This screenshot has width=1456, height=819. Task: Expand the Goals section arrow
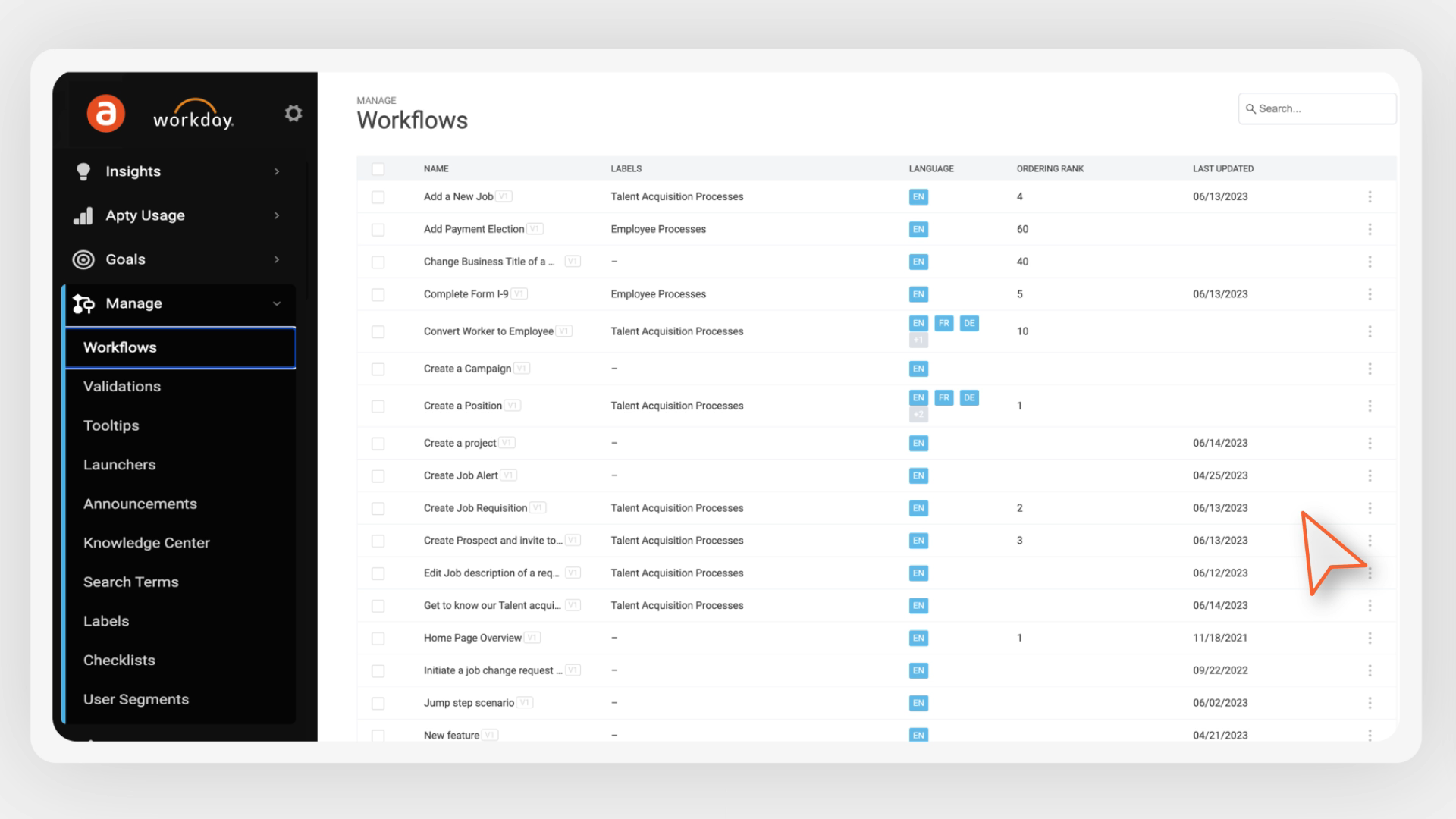pyautogui.click(x=277, y=260)
